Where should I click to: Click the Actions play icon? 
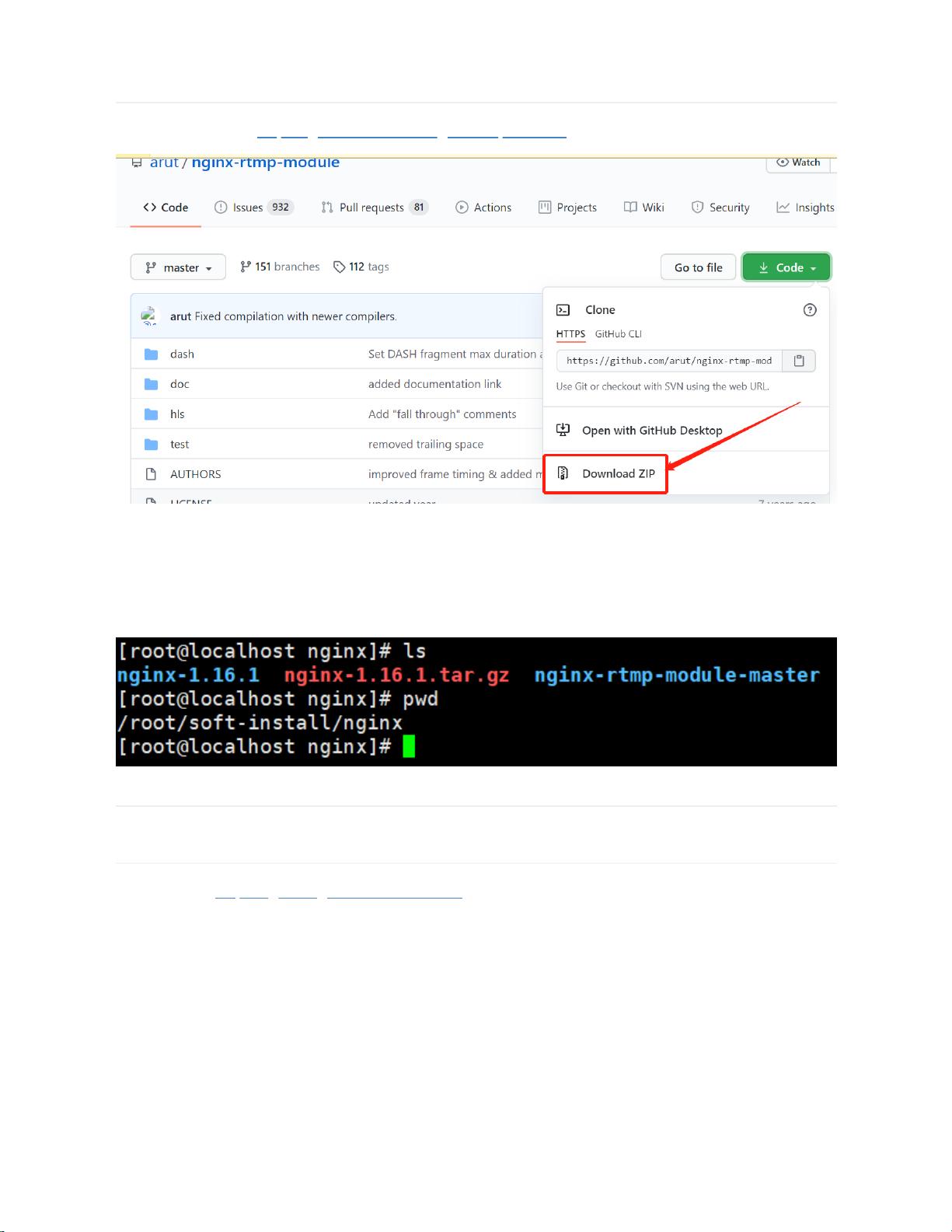tap(462, 208)
